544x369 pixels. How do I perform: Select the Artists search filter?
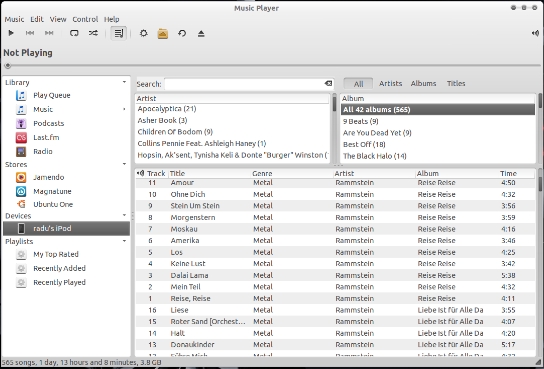pos(390,84)
